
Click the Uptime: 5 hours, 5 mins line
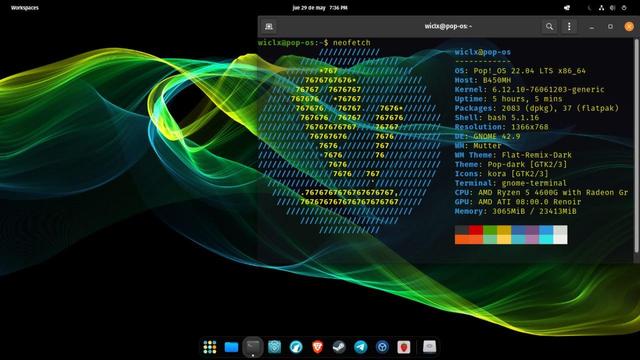(x=509, y=99)
